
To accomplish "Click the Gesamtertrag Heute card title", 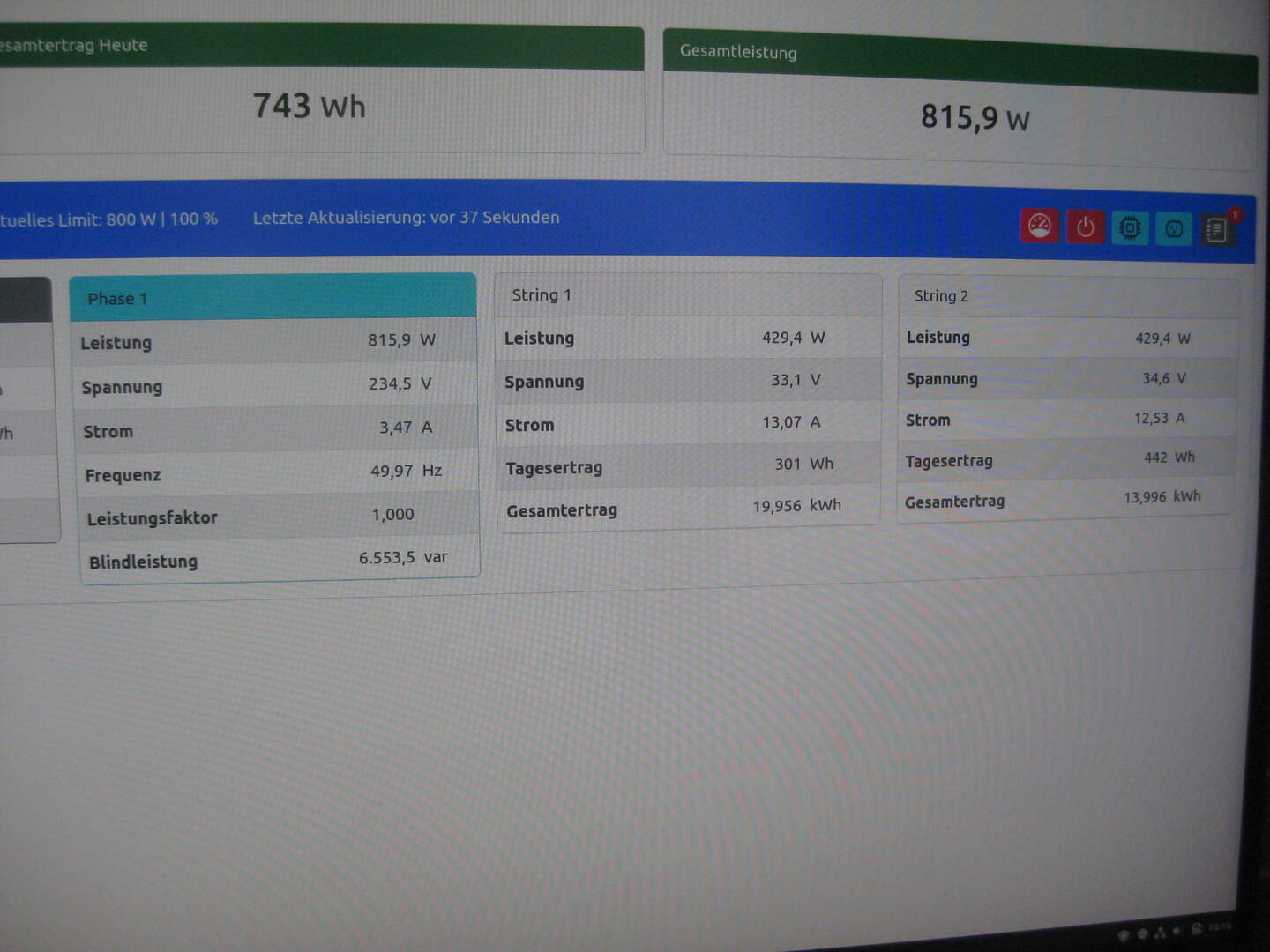I will click(x=73, y=45).
